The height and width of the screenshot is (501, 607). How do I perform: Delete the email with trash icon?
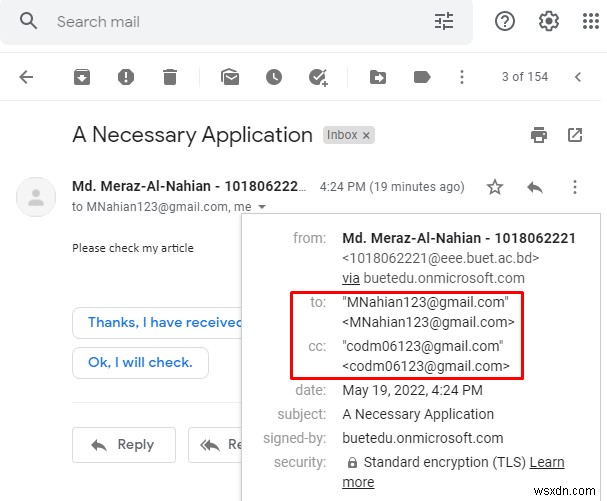point(170,77)
